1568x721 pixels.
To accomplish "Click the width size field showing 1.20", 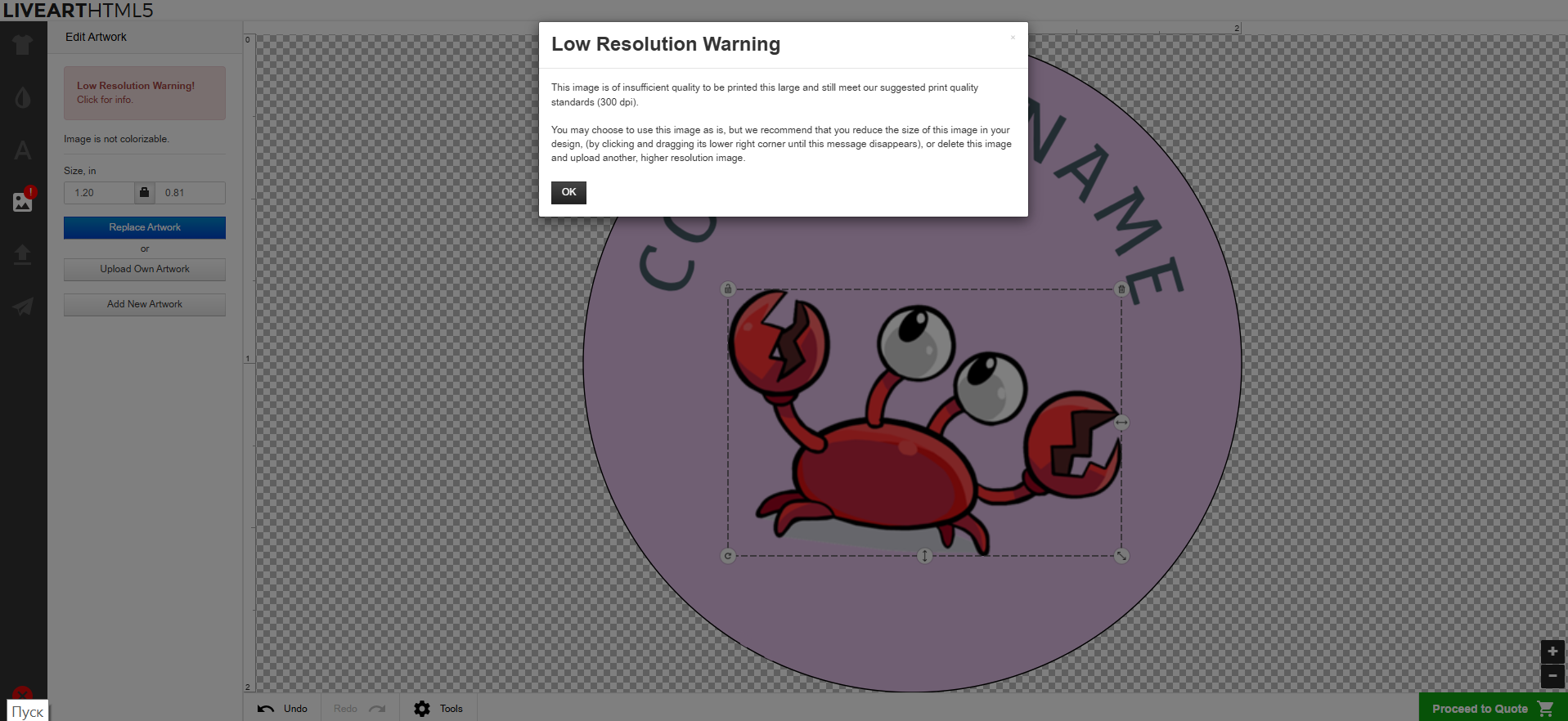I will click(x=99, y=193).
